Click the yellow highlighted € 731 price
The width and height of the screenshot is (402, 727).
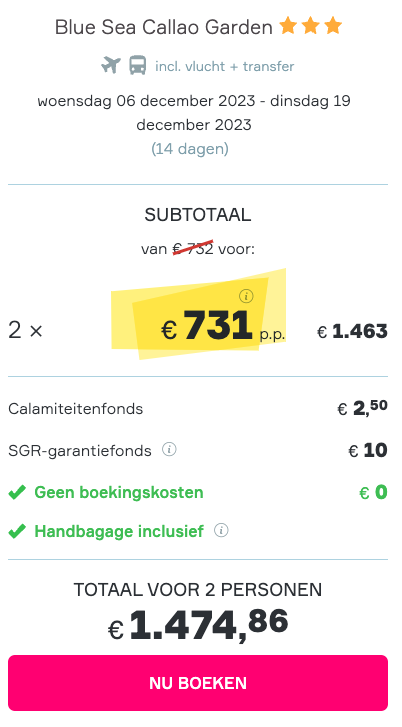click(x=207, y=326)
